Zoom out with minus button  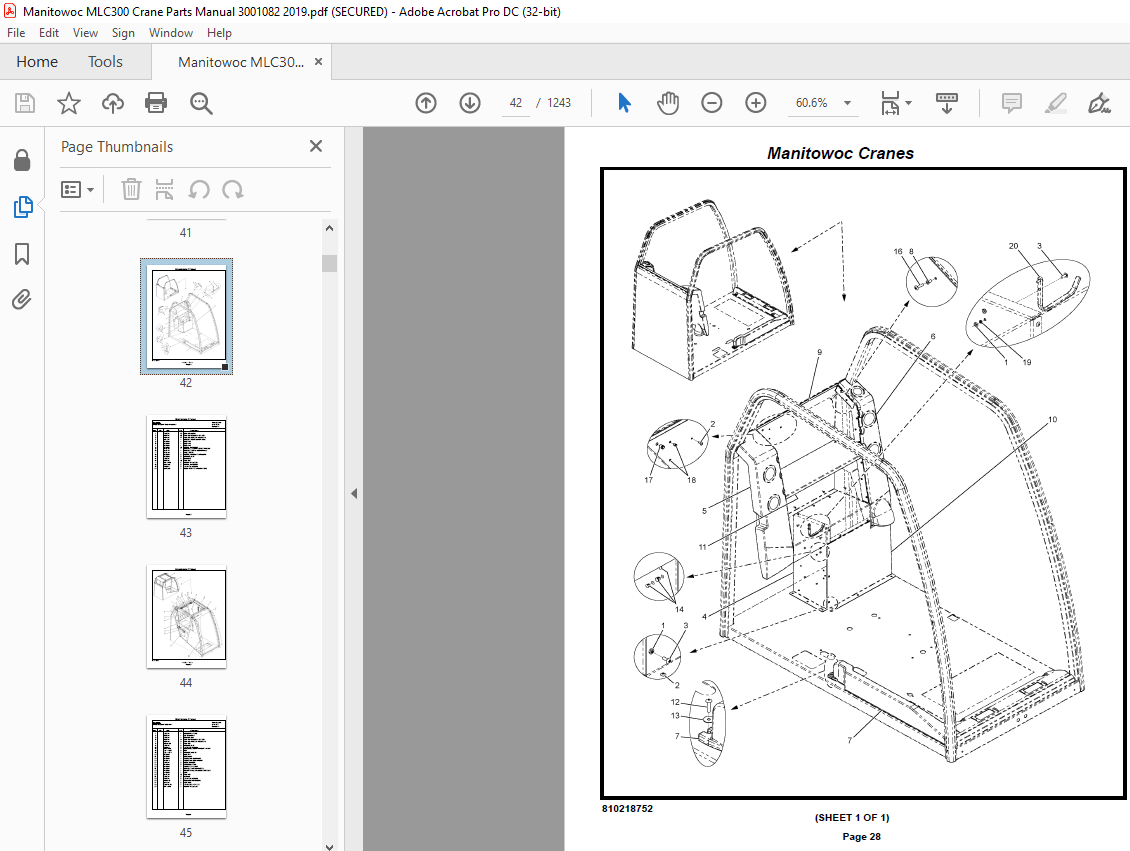coord(711,103)
